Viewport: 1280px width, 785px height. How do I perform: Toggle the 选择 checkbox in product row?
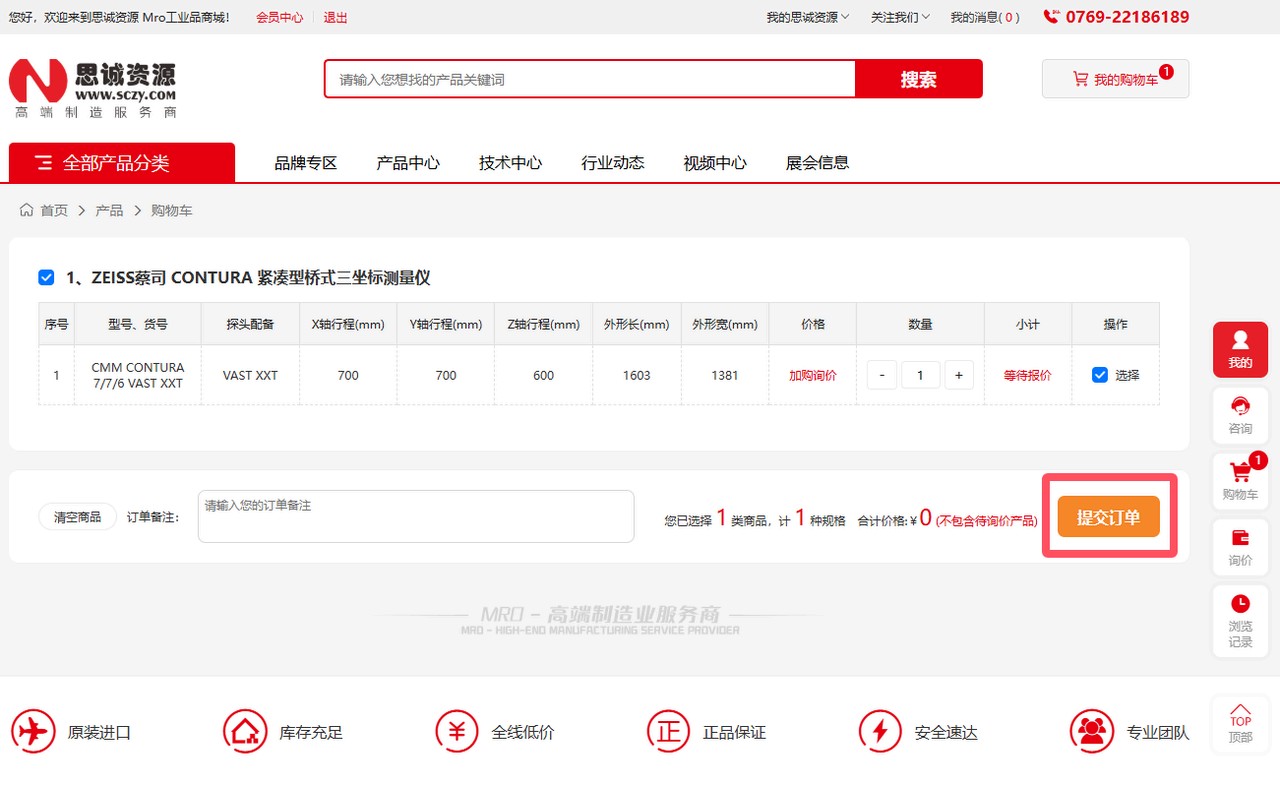pos(1100,375)
